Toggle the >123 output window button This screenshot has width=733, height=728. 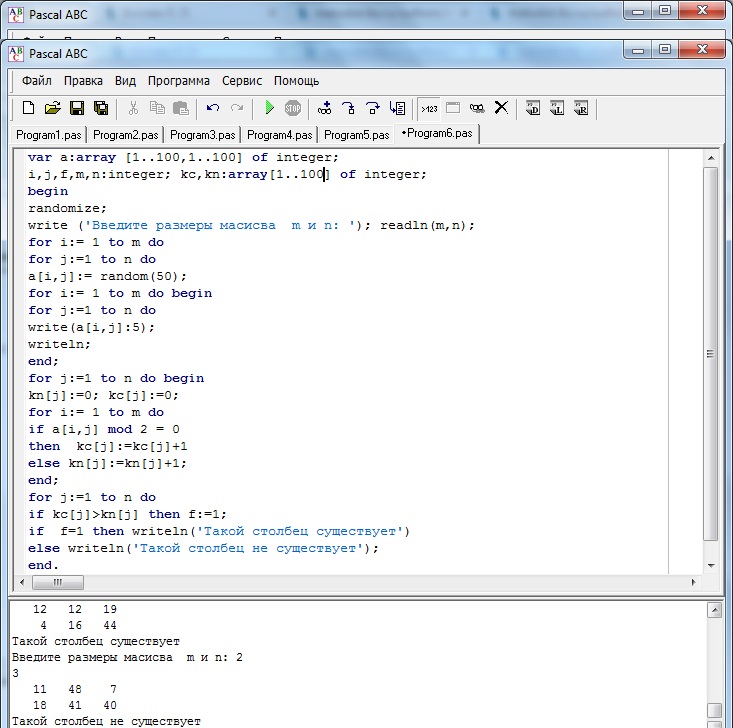click(429, 108)
